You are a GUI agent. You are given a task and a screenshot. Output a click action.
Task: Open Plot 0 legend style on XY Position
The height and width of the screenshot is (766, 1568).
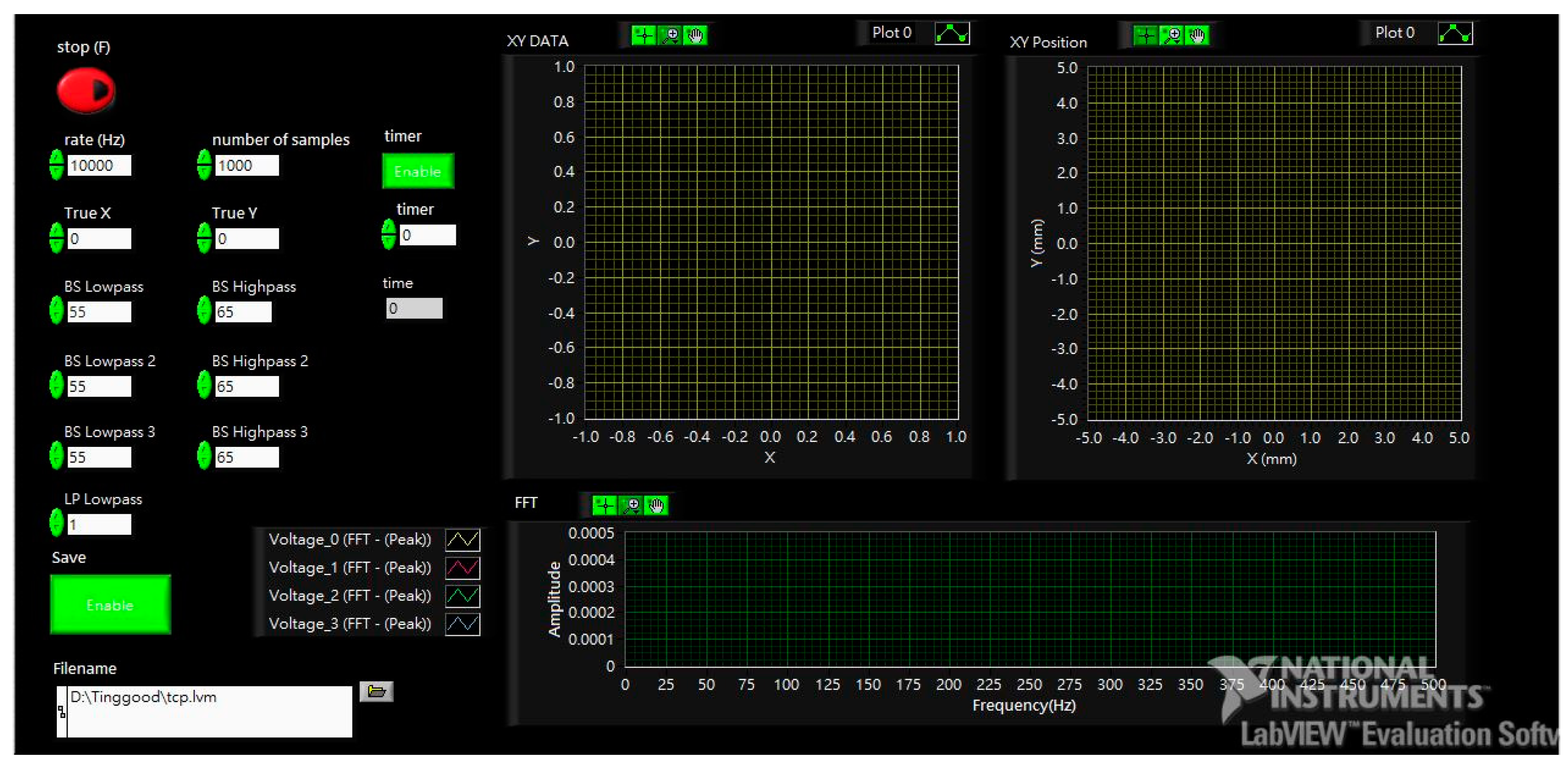[x=1455, y=34]
